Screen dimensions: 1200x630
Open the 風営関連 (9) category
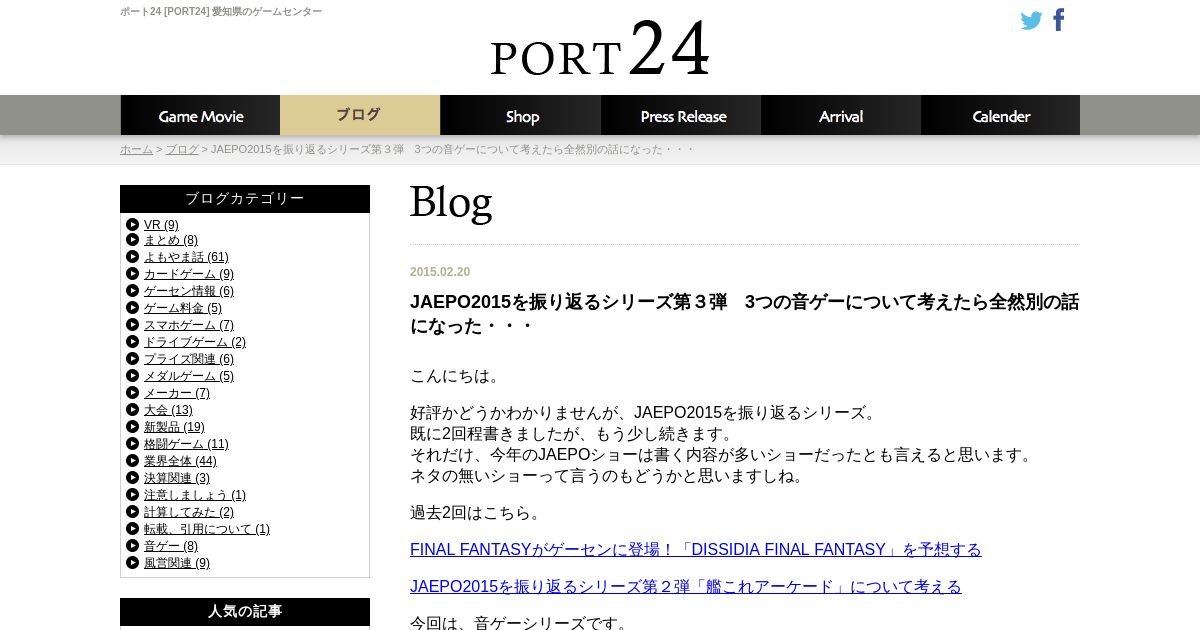click(177, 563)
